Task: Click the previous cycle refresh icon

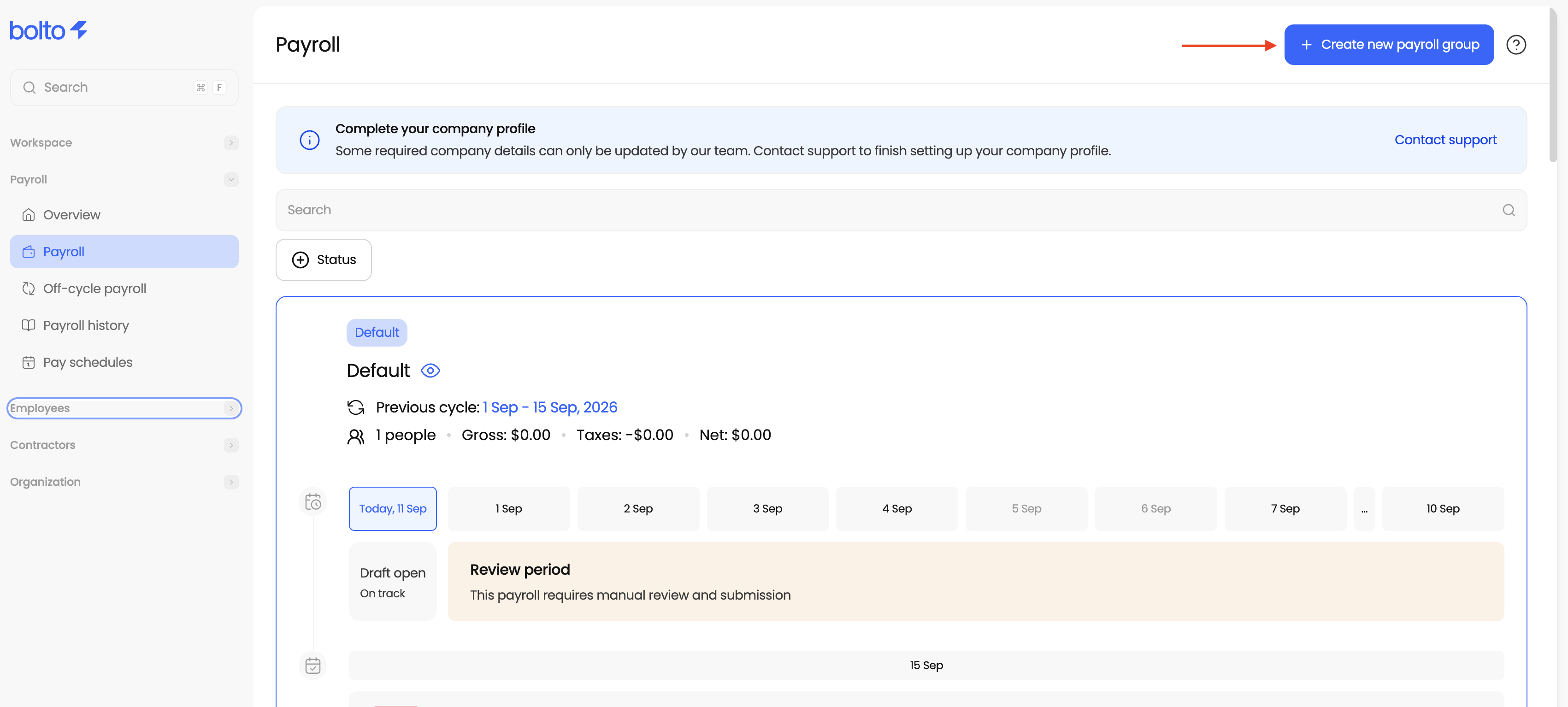Action: [355, 407]
